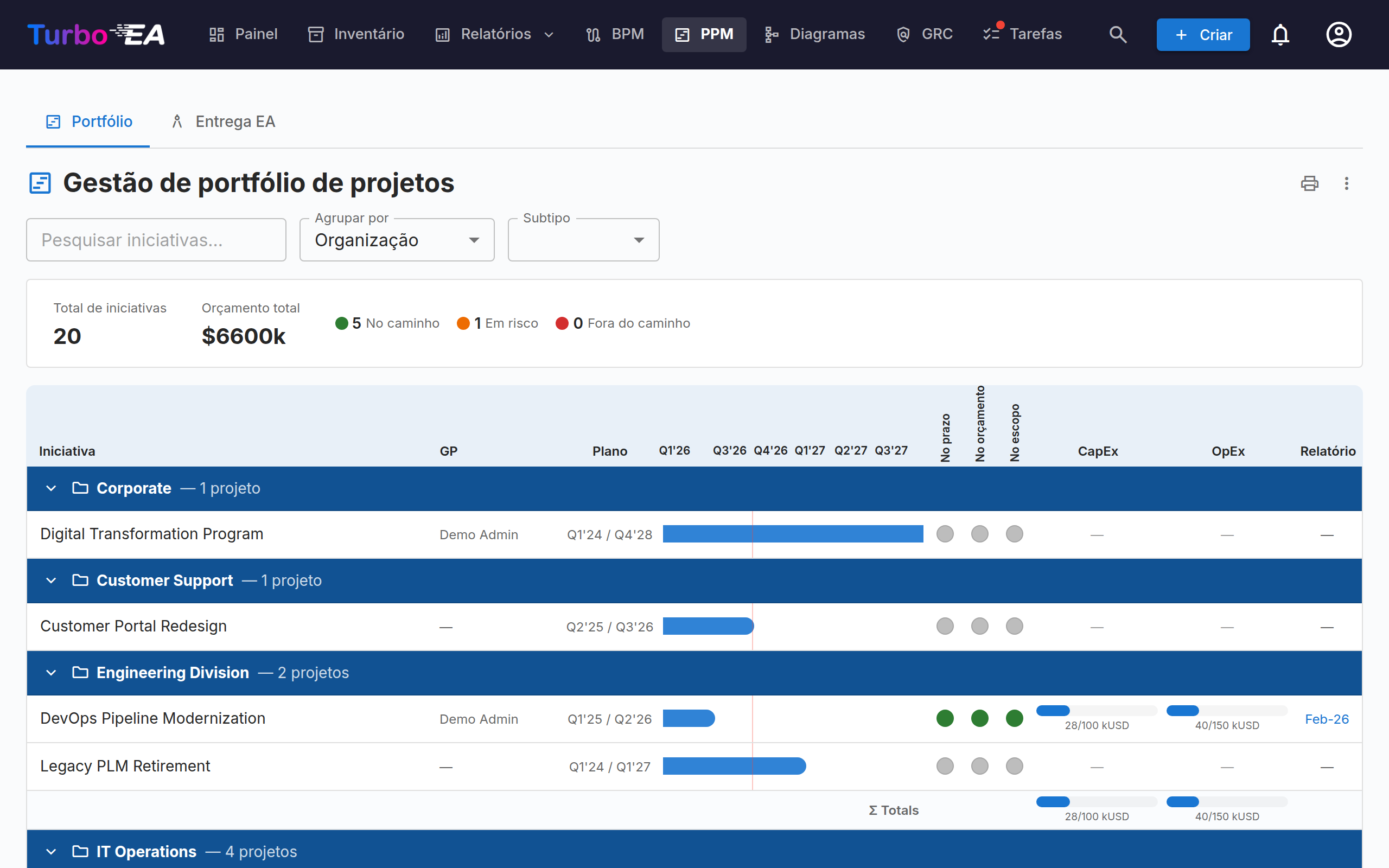
Task: Expand the Relatórios menu
Action: point(495,34)
